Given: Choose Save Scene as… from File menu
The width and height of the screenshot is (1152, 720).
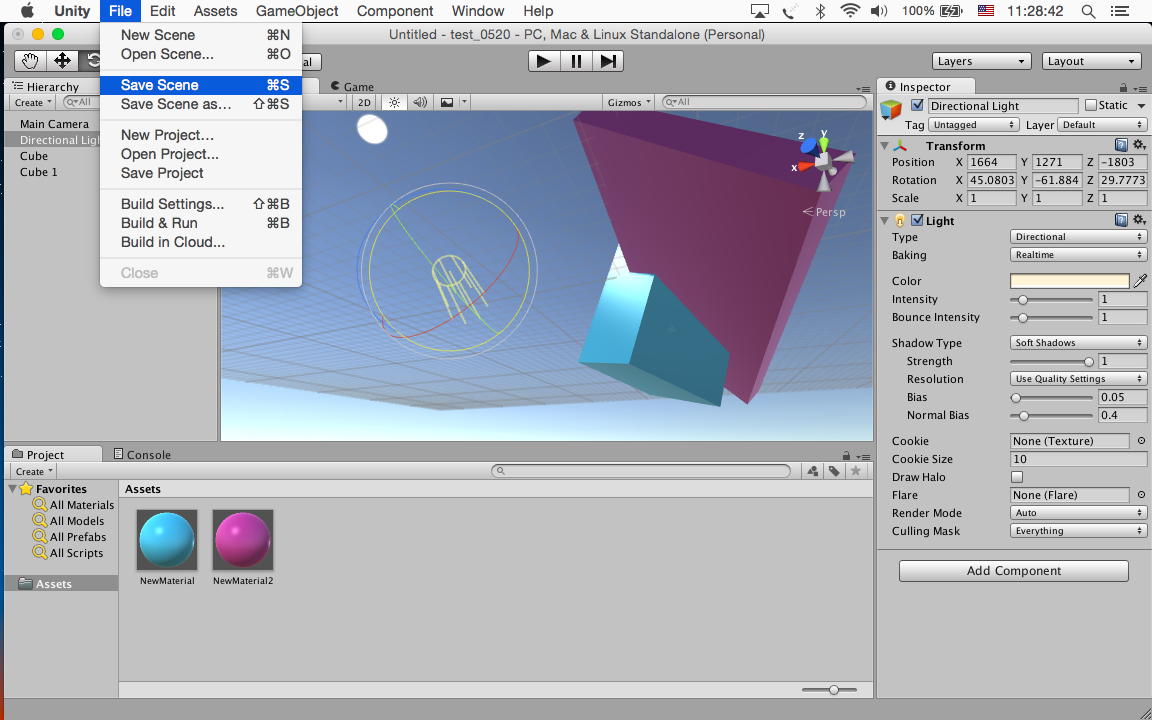Looking at the screenshot, I should coord(176,104).
